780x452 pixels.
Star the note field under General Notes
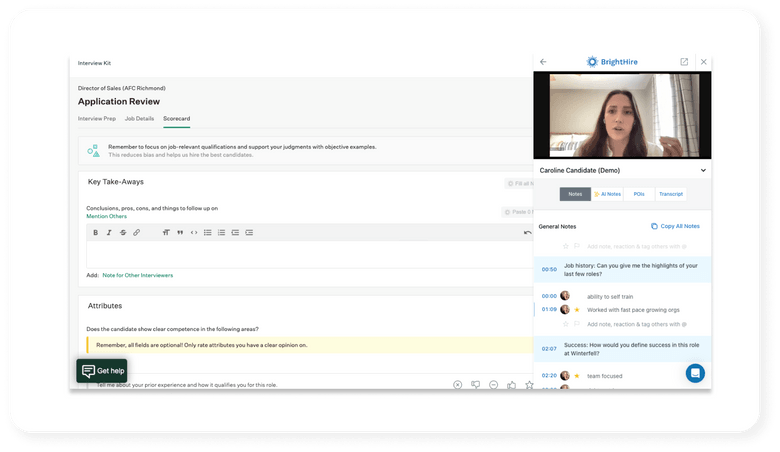coord(566,246)
